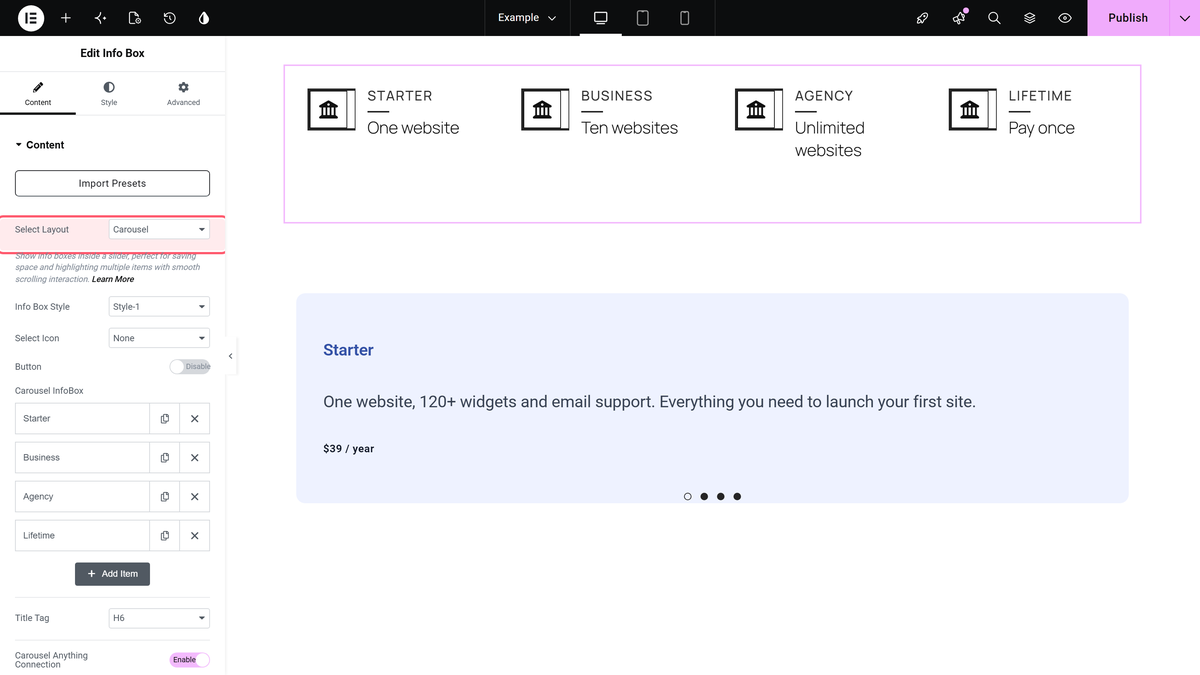Viewport: 1200px width, 675px height.
Task: Duplicate the Agency carousel item
Action: click(x=165, y=497)
